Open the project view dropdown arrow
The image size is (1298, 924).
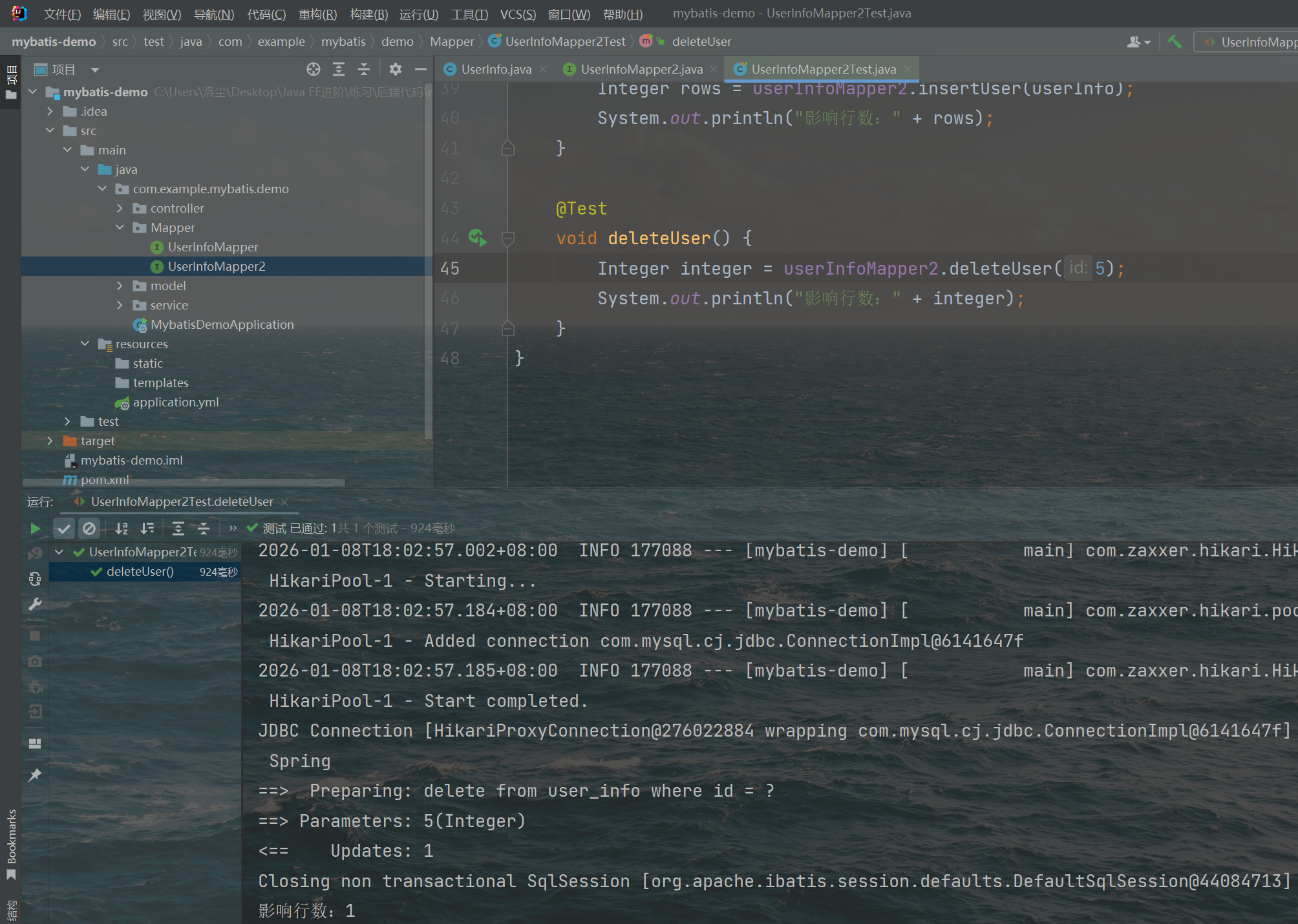(x=95, y=70)
